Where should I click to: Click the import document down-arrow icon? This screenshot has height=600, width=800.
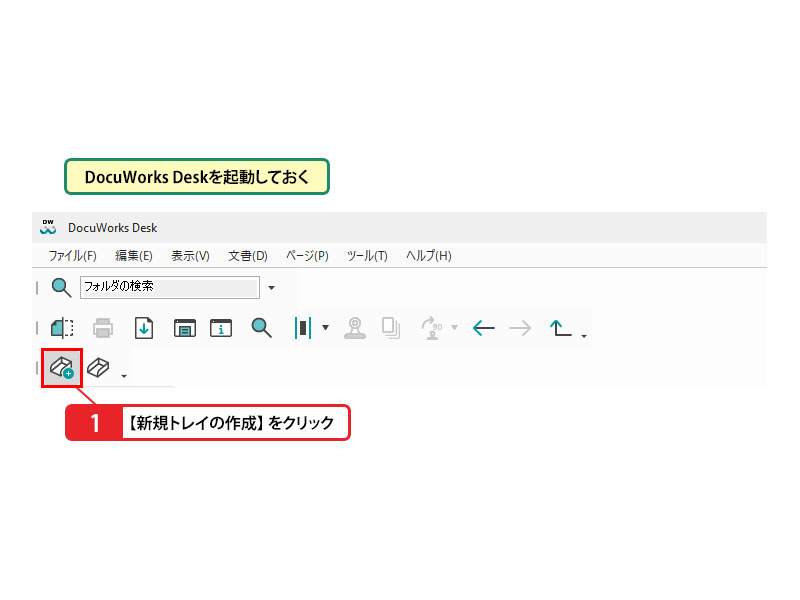click(144, 328)
